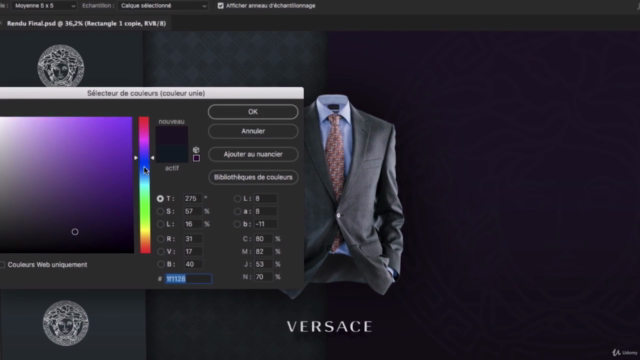Click inside the purple saturation color field

[66, 185]
